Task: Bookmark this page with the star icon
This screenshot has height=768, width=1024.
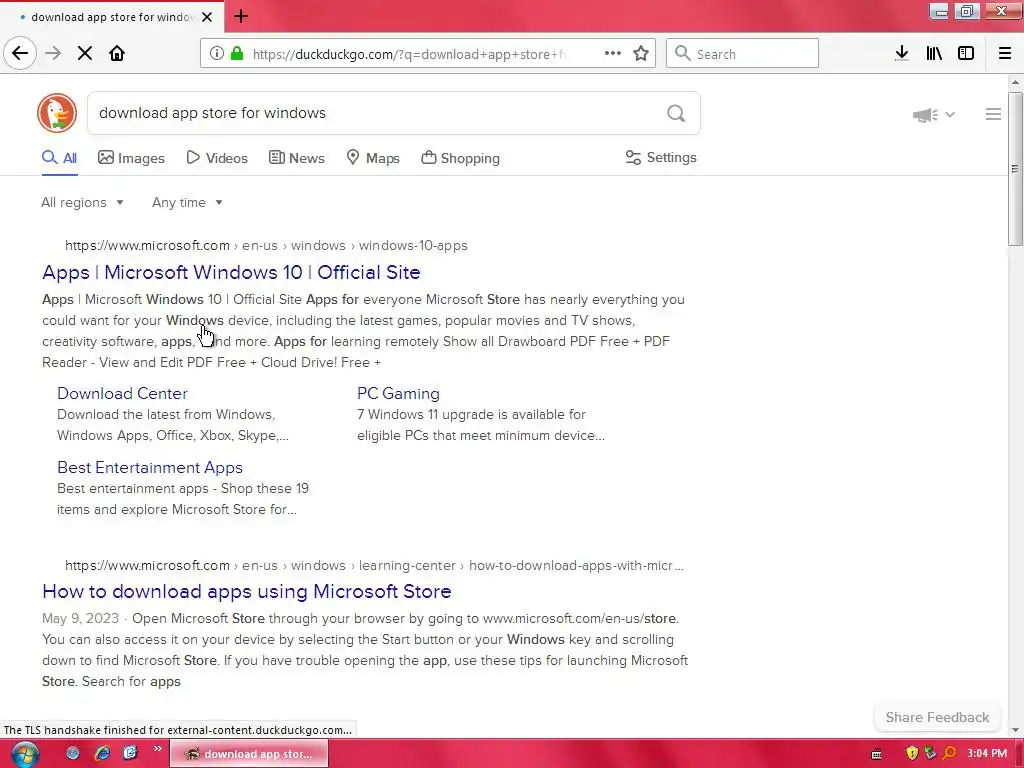Action: tap(641, 54)
